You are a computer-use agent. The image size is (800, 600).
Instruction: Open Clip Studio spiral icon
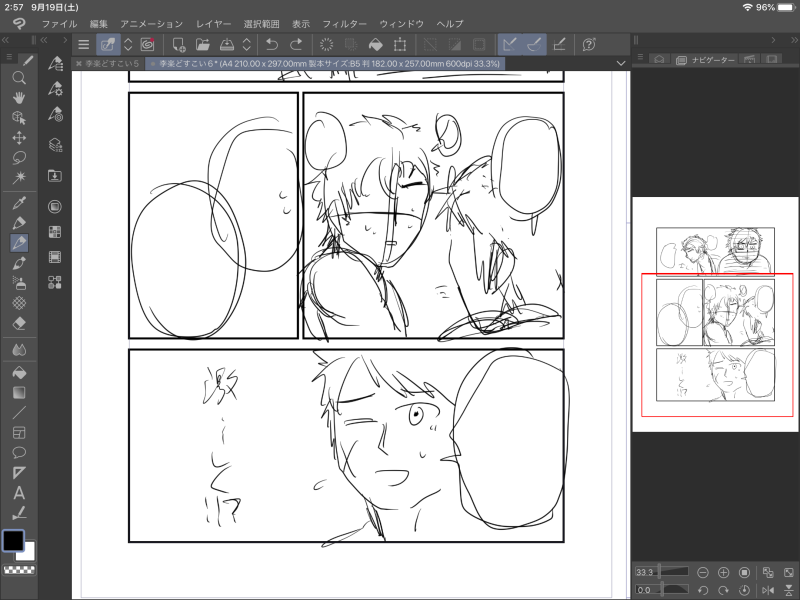[x=147, y=45]
